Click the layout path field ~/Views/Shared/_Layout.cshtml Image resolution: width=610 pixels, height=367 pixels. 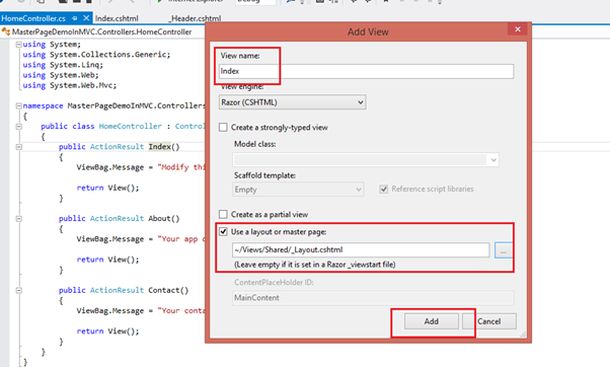[x=361, y=250]
